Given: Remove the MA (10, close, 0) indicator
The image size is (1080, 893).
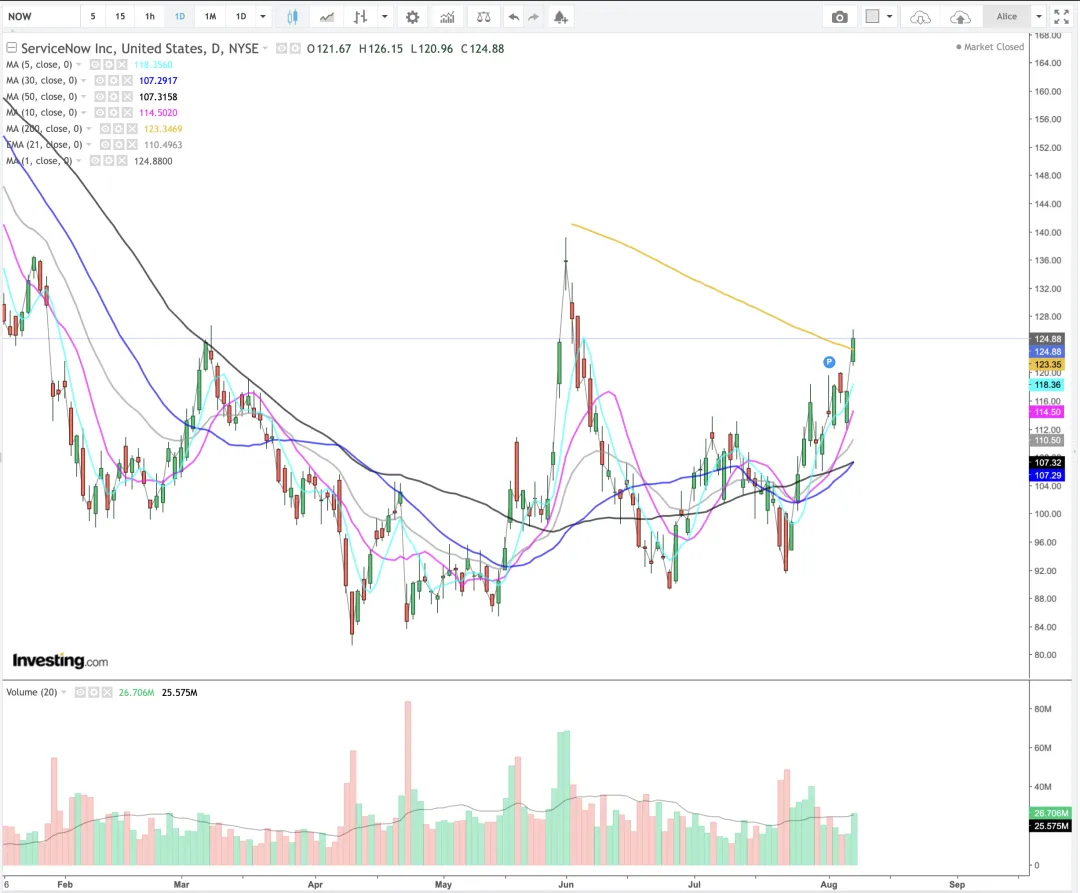Looking at the screenshot, I should click(127, 113).
